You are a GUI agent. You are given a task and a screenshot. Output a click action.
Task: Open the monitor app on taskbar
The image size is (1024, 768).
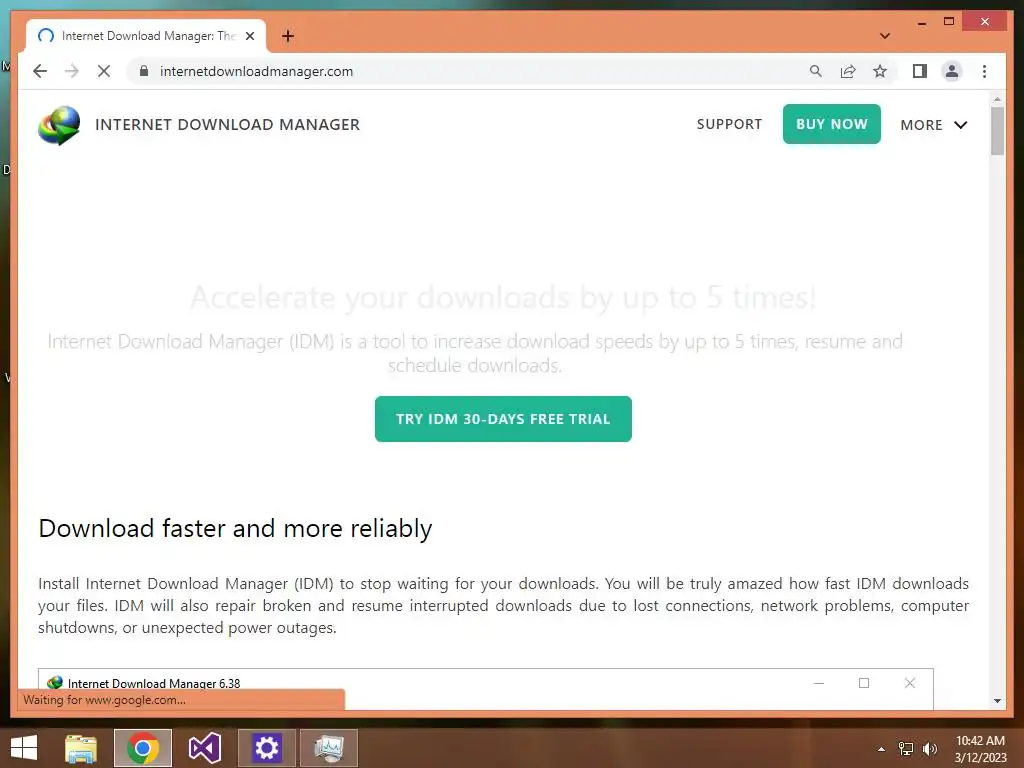(328, 748)
